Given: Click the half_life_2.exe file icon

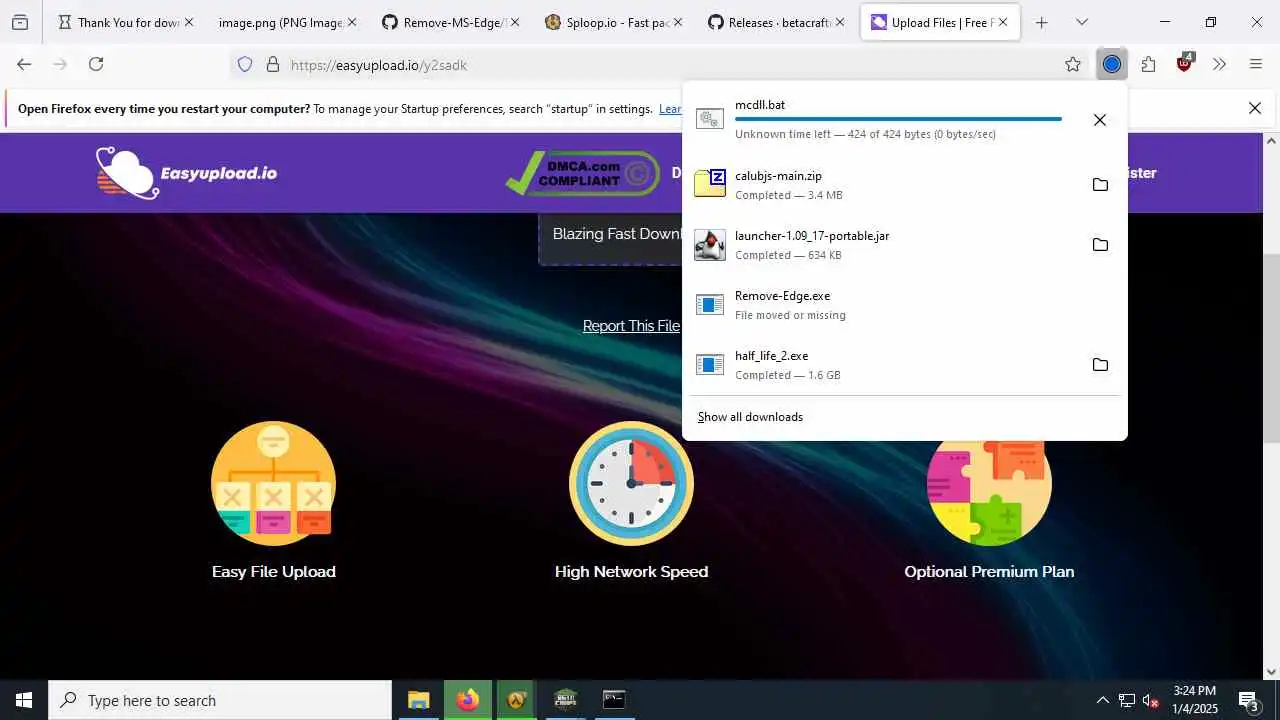Looking at the screenshot, I should (x=710, y=365).
